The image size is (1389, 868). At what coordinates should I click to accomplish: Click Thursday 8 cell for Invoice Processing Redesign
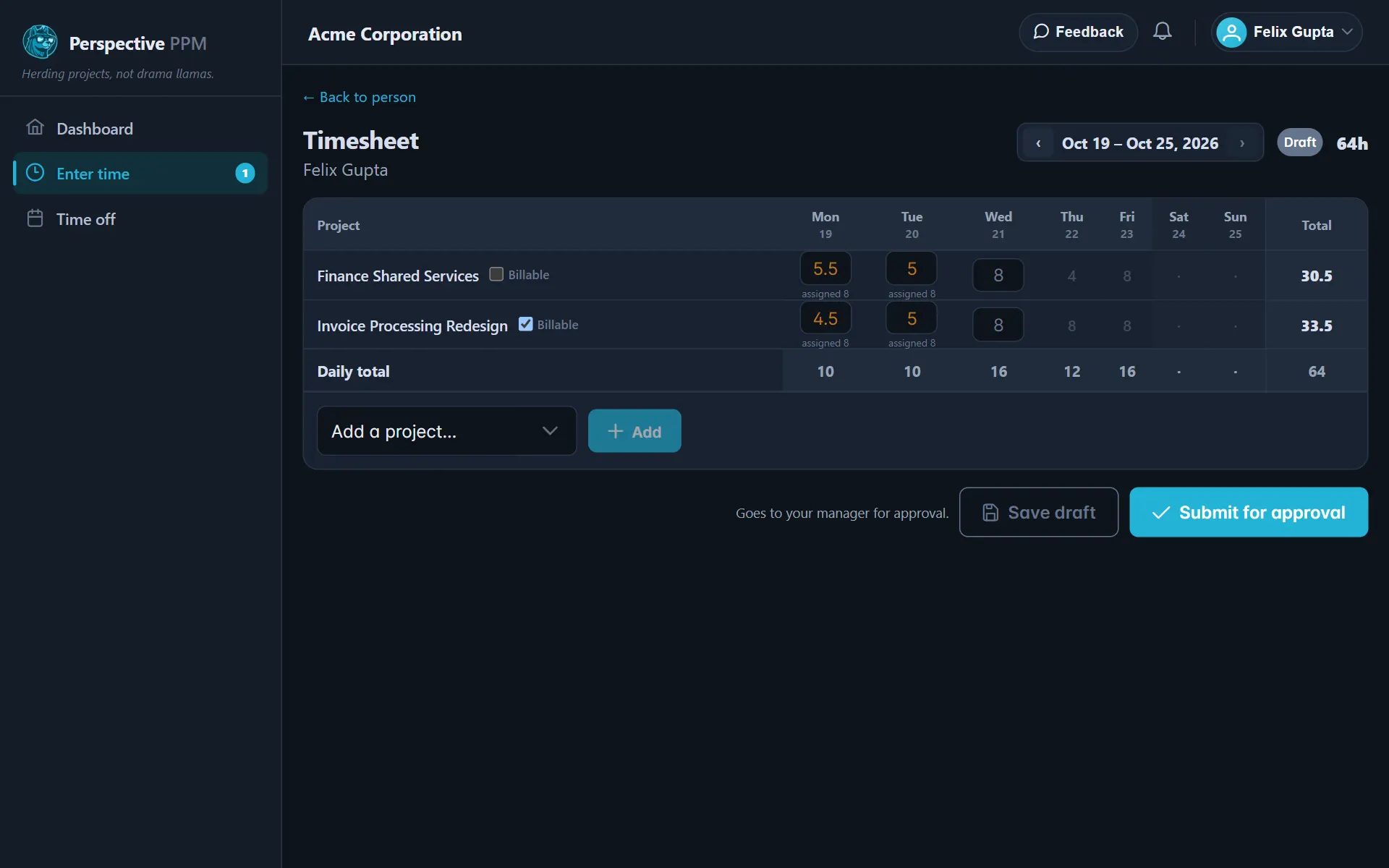[1071, 325]
